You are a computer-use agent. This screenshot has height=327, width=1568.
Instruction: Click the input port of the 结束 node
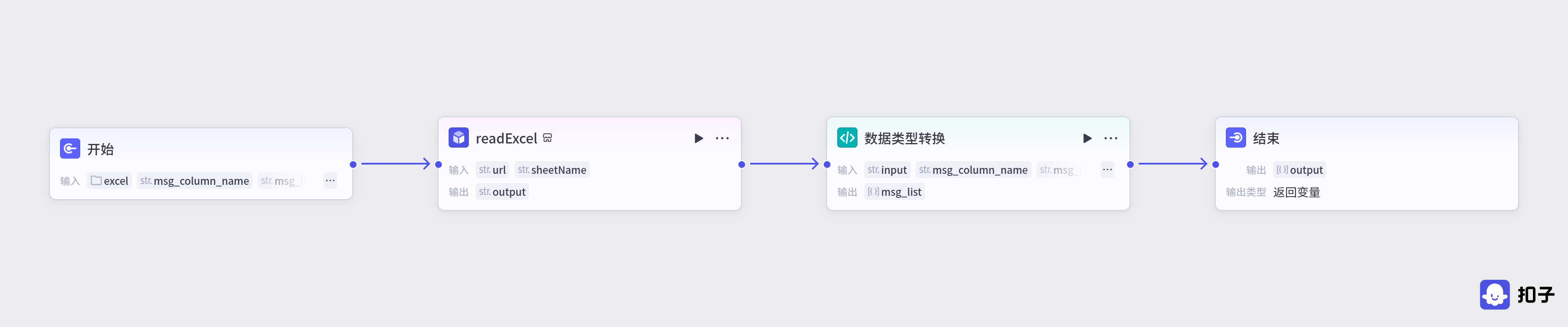1215,164
